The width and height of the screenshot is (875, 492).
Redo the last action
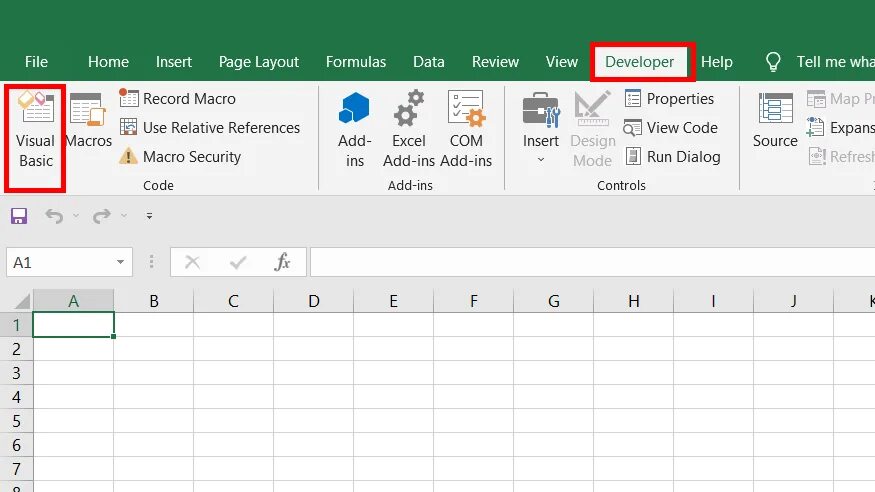click(x=102, y=216)
